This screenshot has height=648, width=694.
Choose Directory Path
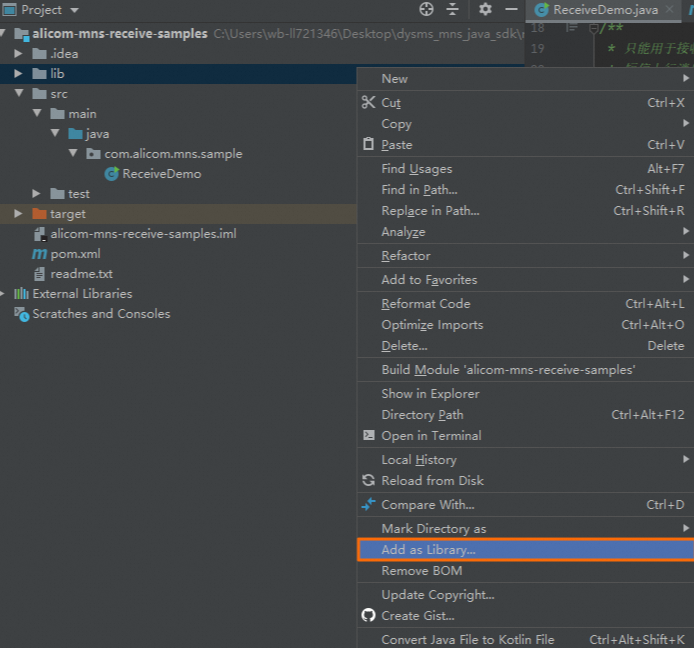tap(525, 415)
